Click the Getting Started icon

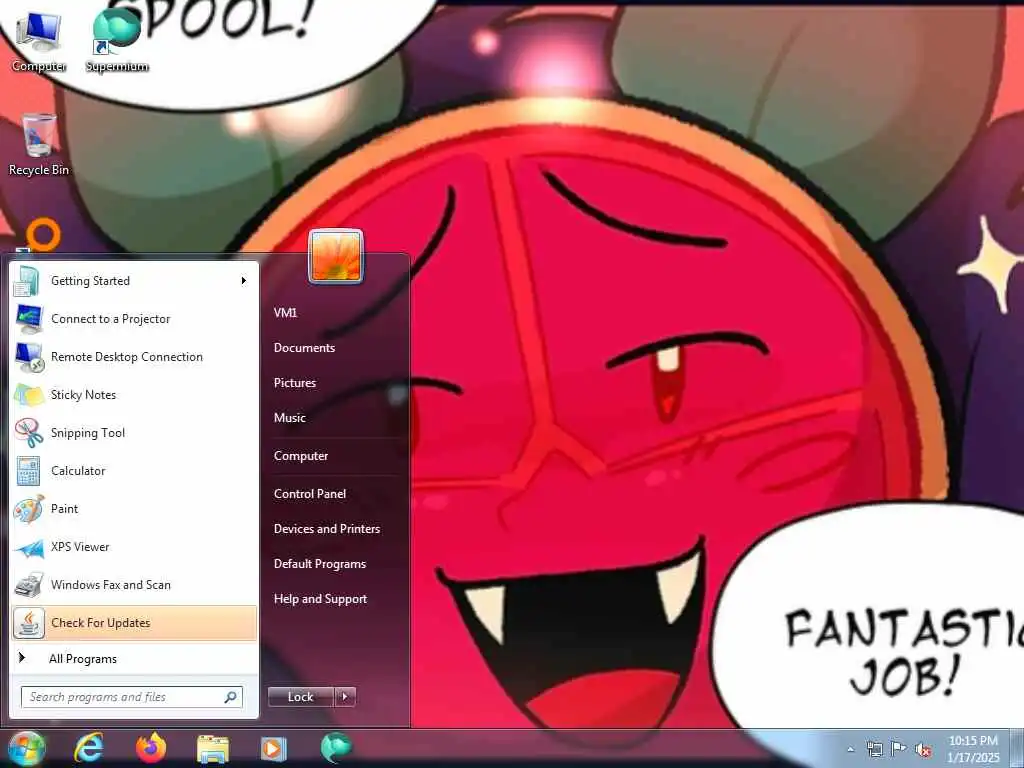[28, 281]
